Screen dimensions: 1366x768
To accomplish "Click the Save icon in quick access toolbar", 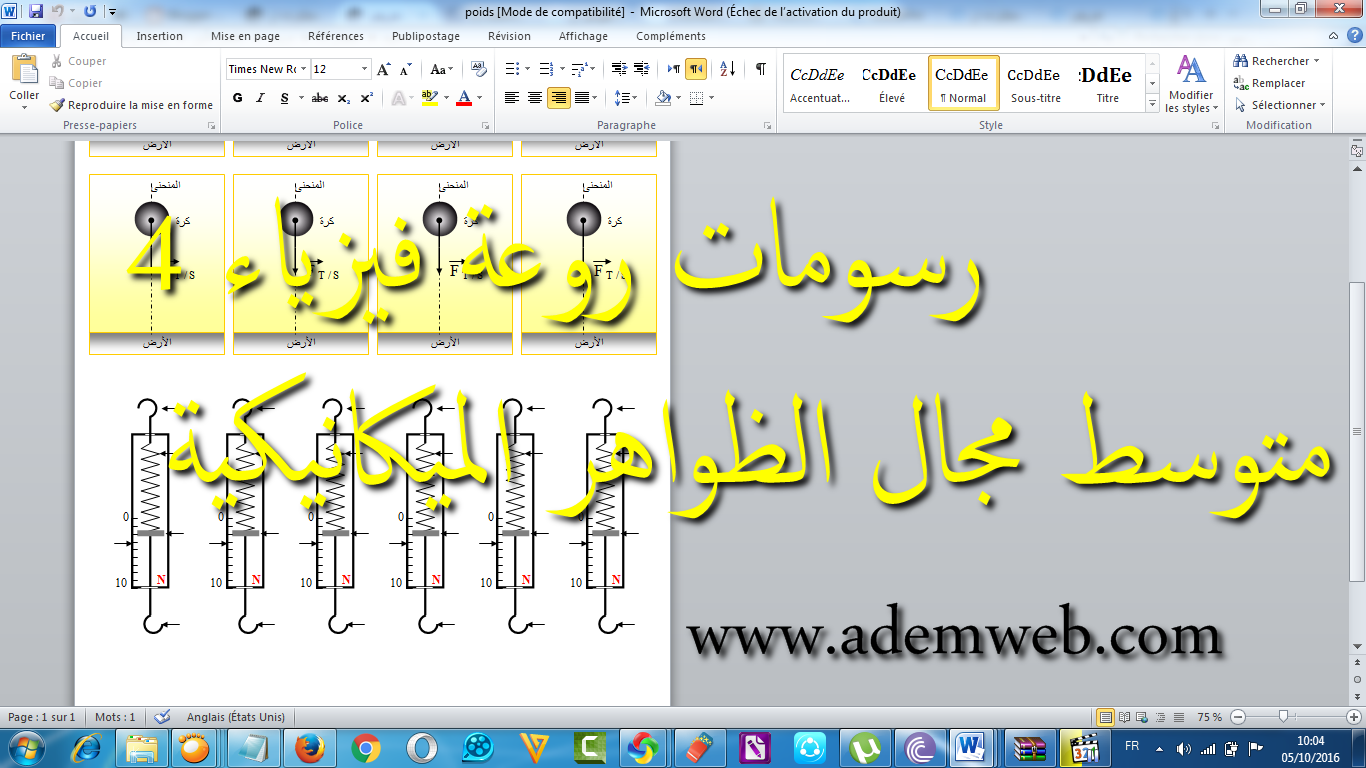I will tap(36, 12).
